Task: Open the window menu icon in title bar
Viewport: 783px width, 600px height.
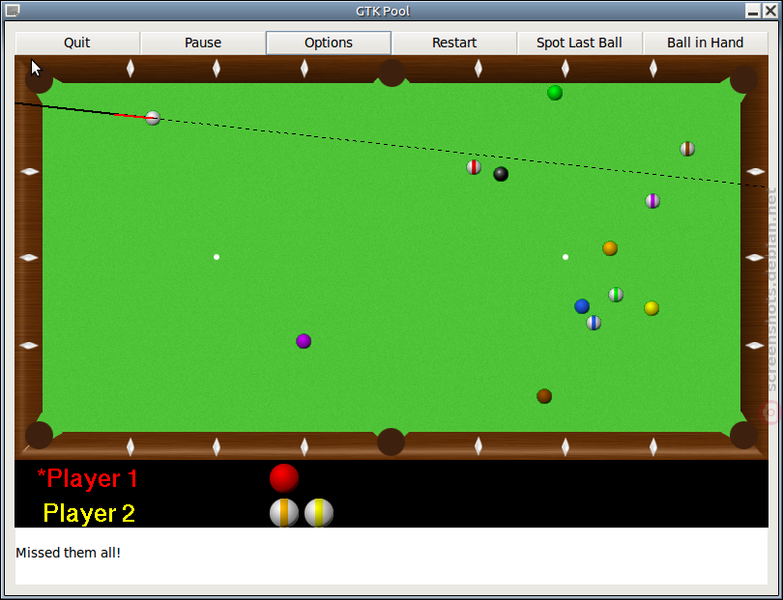Action: click(x=12, y=10)
